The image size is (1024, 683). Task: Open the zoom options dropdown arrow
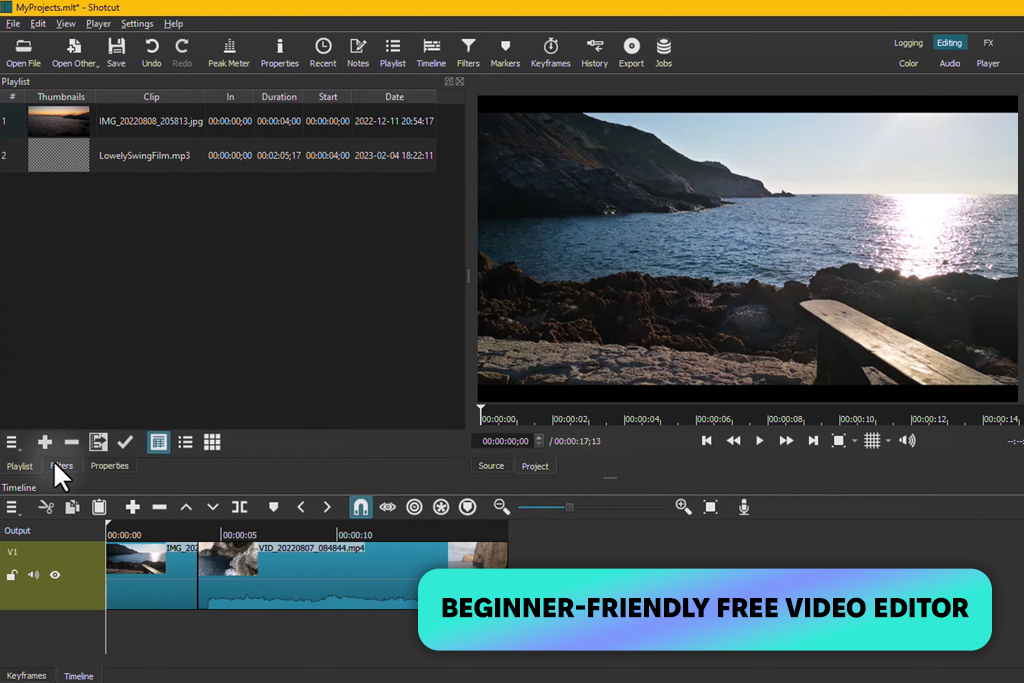pyautogui.click(x=854, y=441)
